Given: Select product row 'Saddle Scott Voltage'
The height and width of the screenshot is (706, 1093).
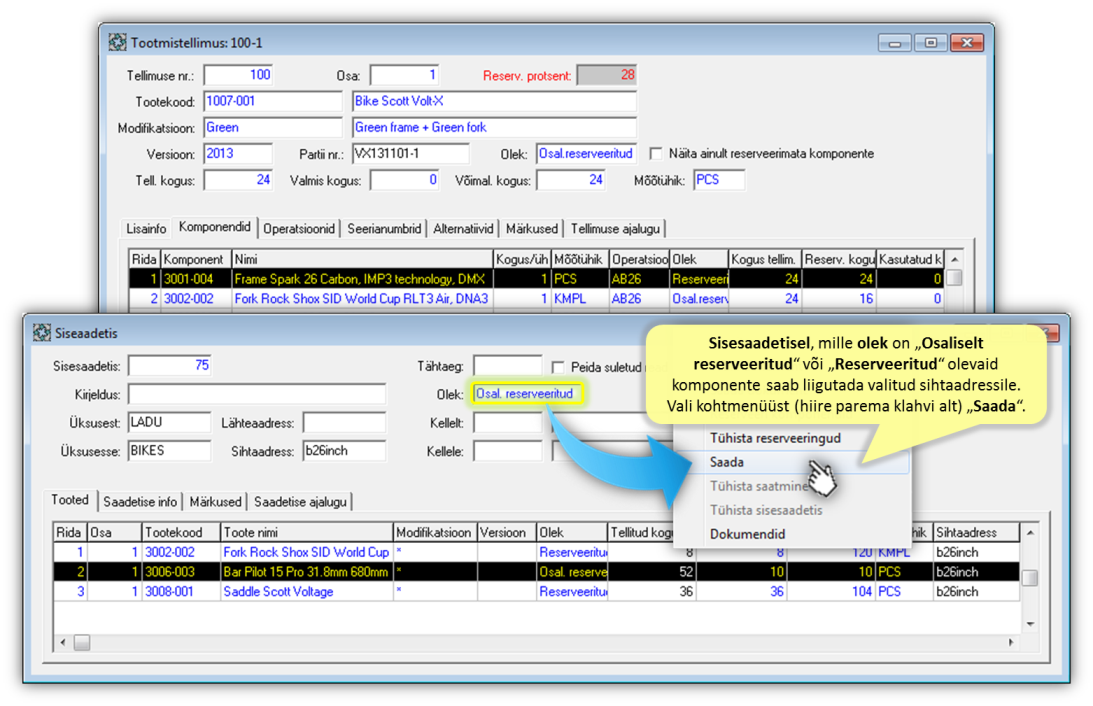Looking at the screenshot, I should coord(537,591).
